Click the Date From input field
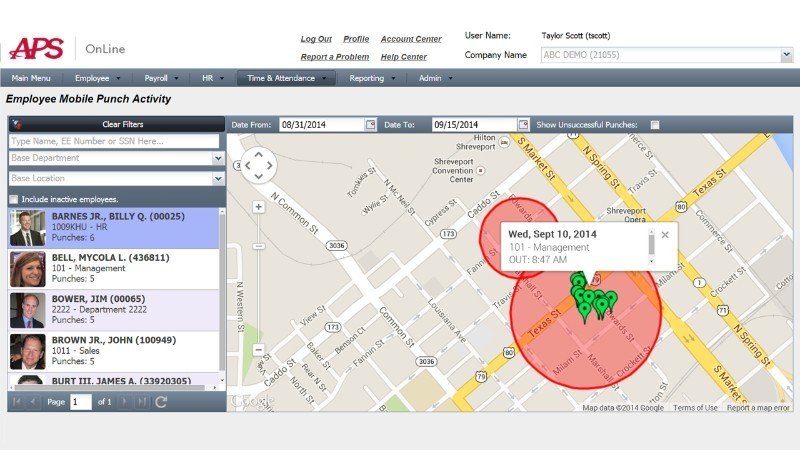Screen dimensions: 800x450 [x=321, y=124]
